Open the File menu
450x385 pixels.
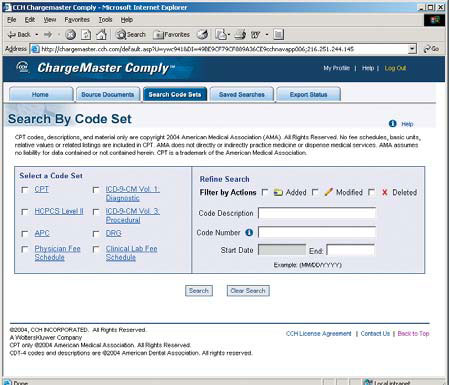pos(12,20)
